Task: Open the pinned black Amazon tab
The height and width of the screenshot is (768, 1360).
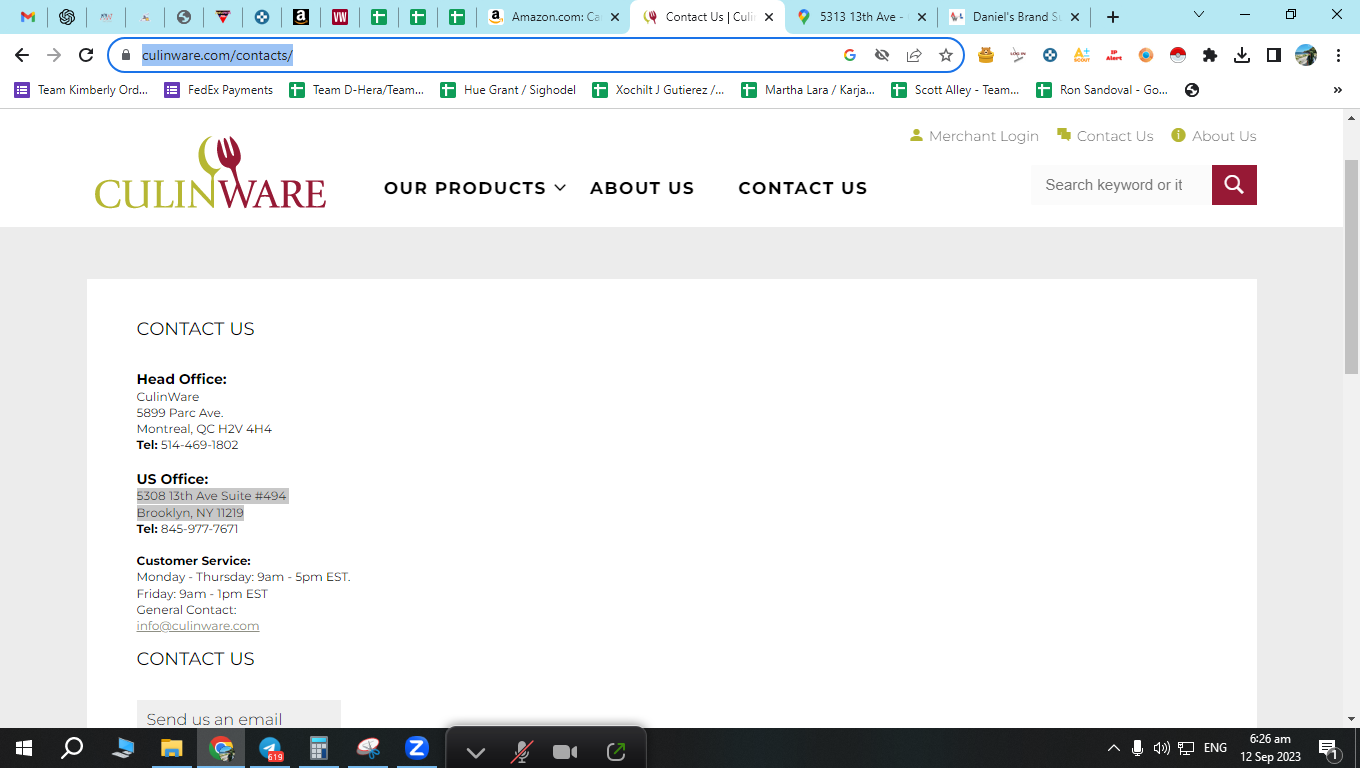Action: point(300,17)
